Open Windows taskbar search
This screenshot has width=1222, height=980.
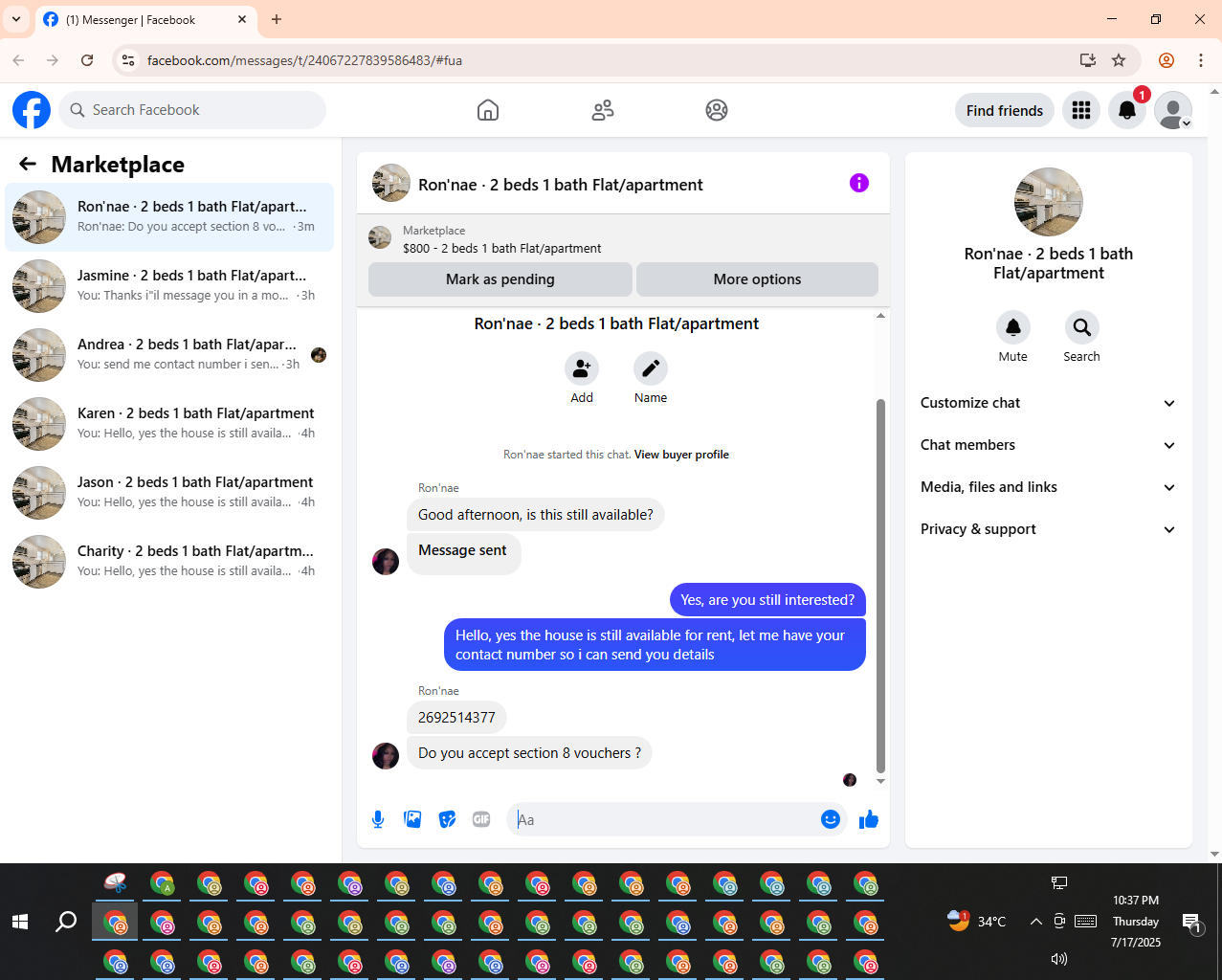tap(66, 922)
